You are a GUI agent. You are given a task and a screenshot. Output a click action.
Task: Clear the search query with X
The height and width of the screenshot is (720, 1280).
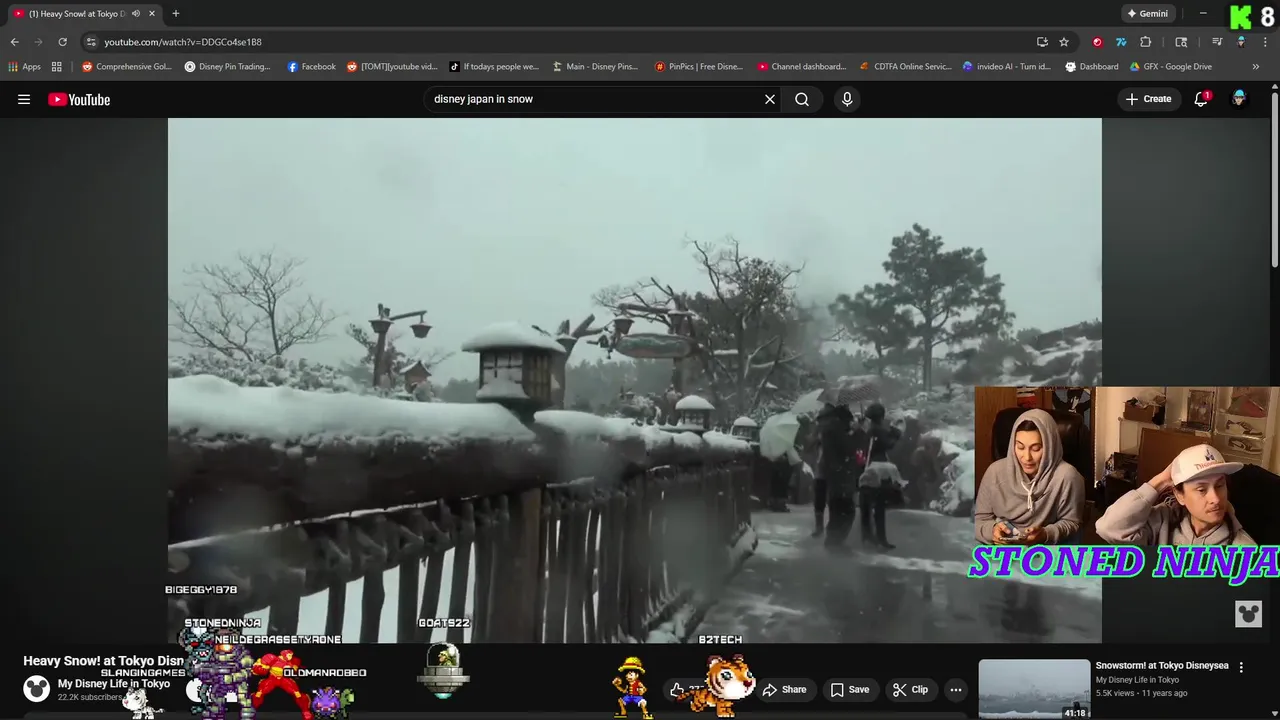pos(770,99)
